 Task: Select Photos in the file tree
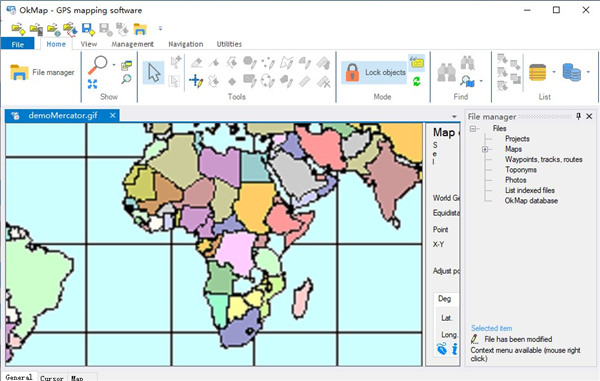pyautogui.click(x=515, y=180)
